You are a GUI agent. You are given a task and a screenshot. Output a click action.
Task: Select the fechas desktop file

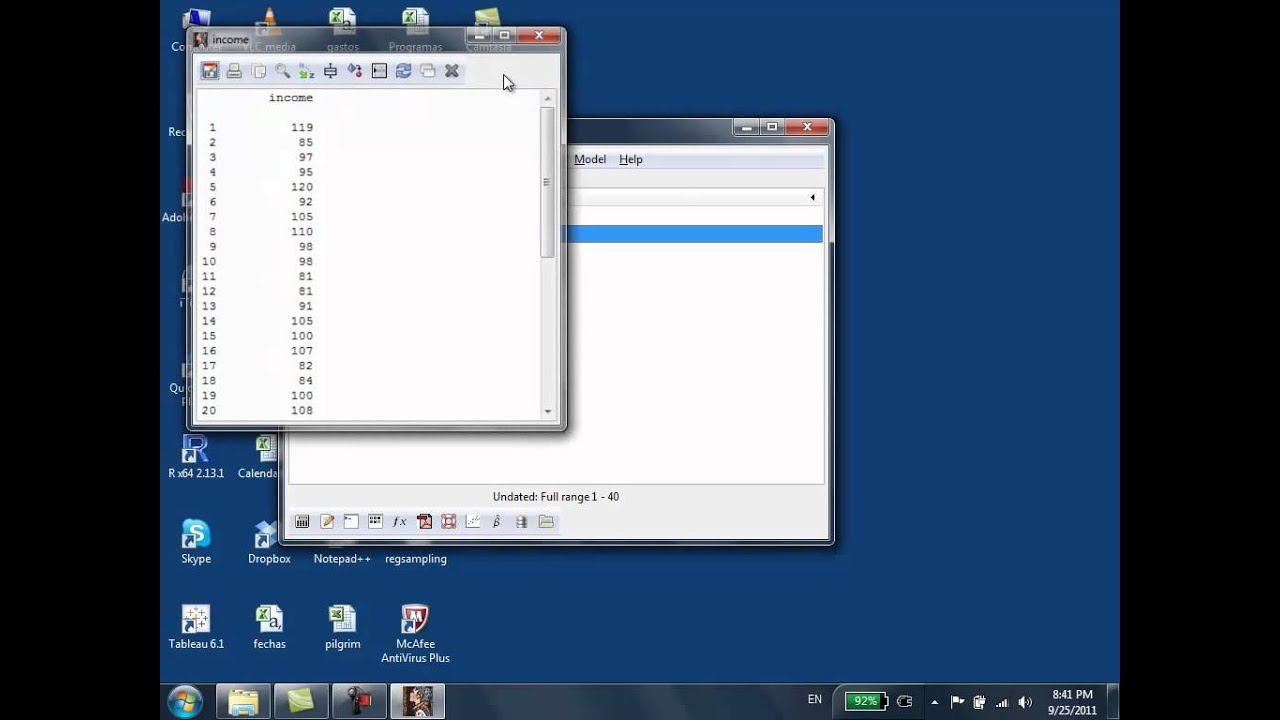pyautogui.click(x=269, y=628)
